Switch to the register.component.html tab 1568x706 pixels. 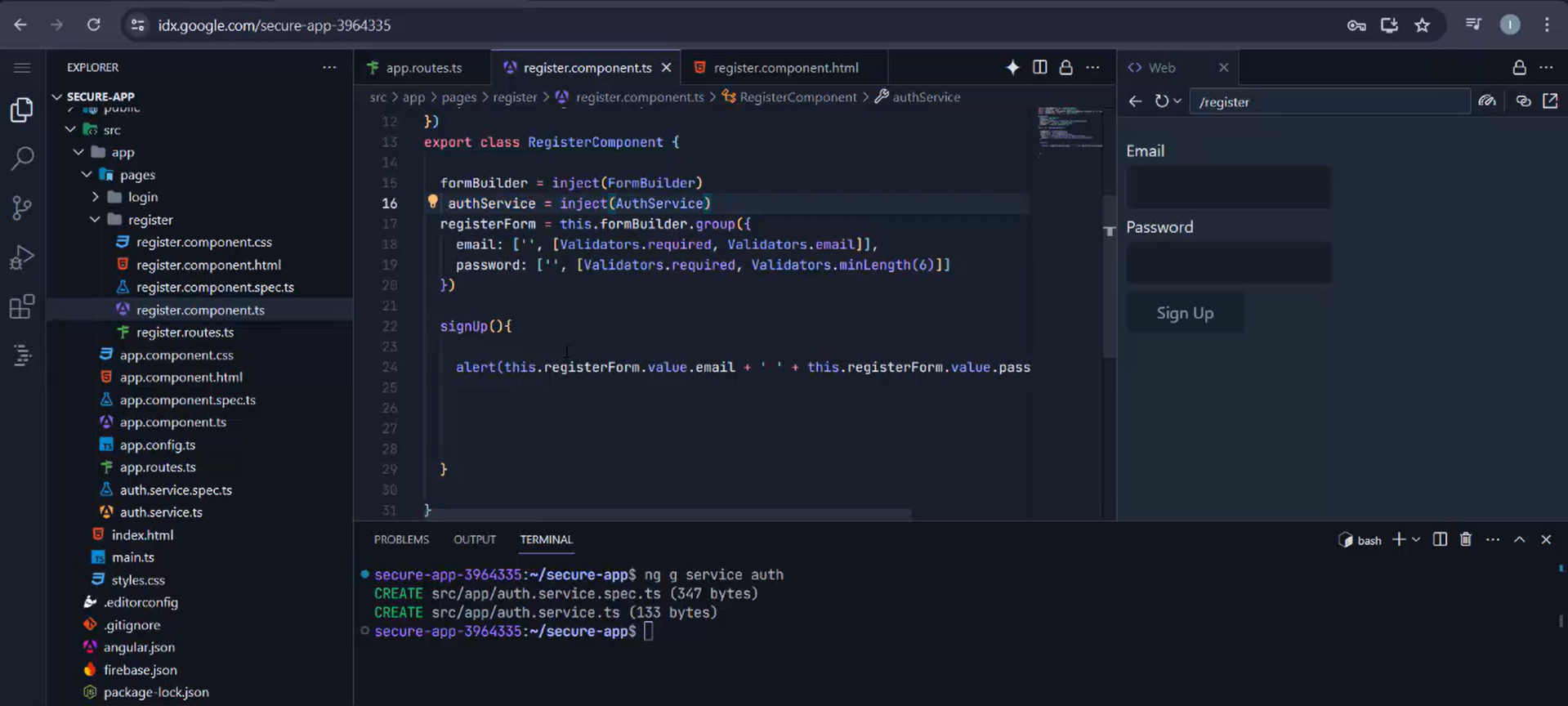(x=785, y=68)
